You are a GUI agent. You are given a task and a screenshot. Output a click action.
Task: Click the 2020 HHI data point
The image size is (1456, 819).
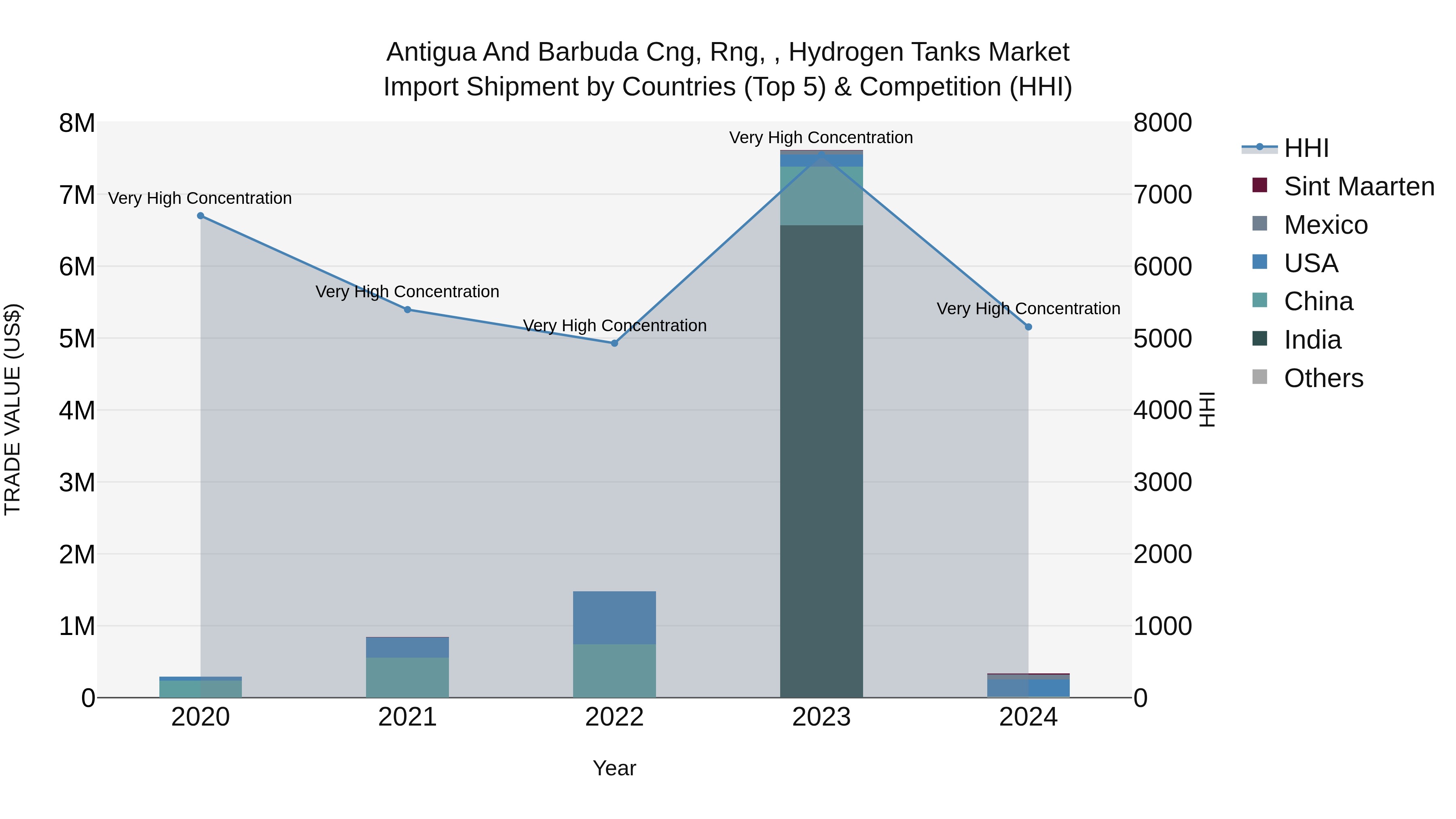201,216
